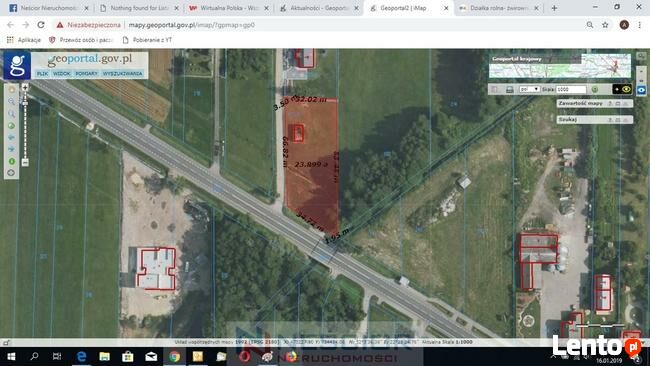Click the printer icon in map toolbar
The width and height of the screenshot is (650, 366).
tap(509, 90)
